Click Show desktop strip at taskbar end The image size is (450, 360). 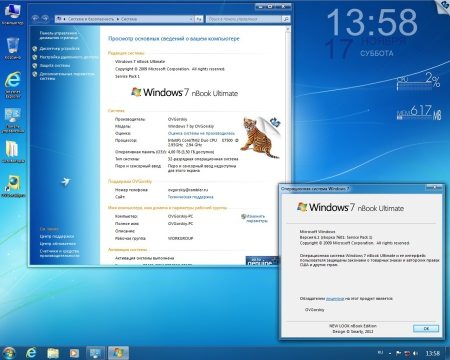448,353
